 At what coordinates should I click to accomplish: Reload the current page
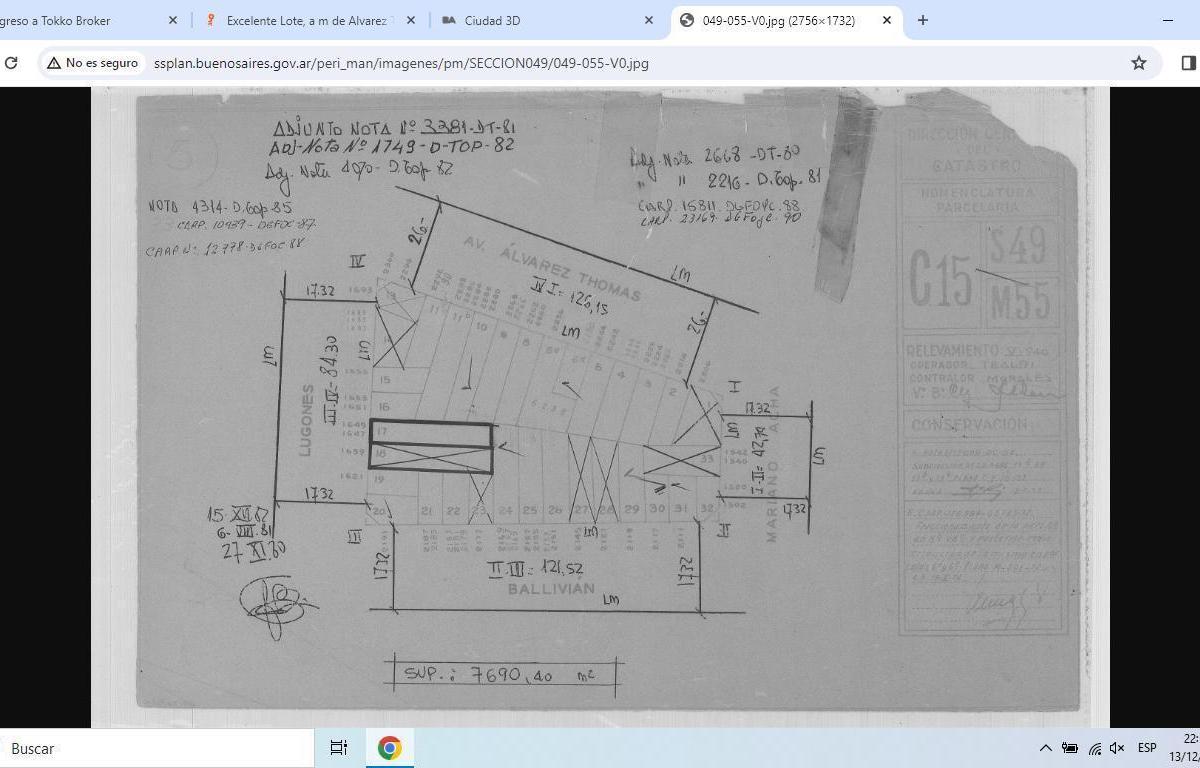(11, 63)
